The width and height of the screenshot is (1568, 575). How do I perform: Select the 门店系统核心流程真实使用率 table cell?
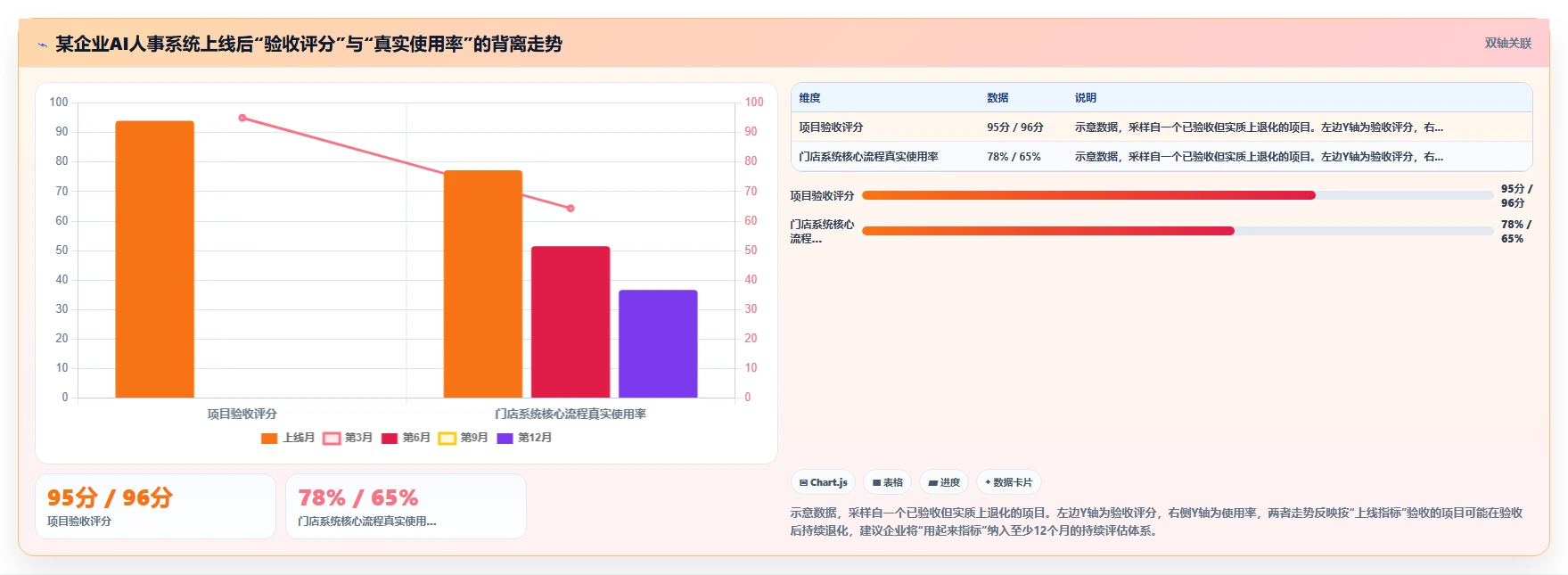pyautogui.click(x=868, y=157)
